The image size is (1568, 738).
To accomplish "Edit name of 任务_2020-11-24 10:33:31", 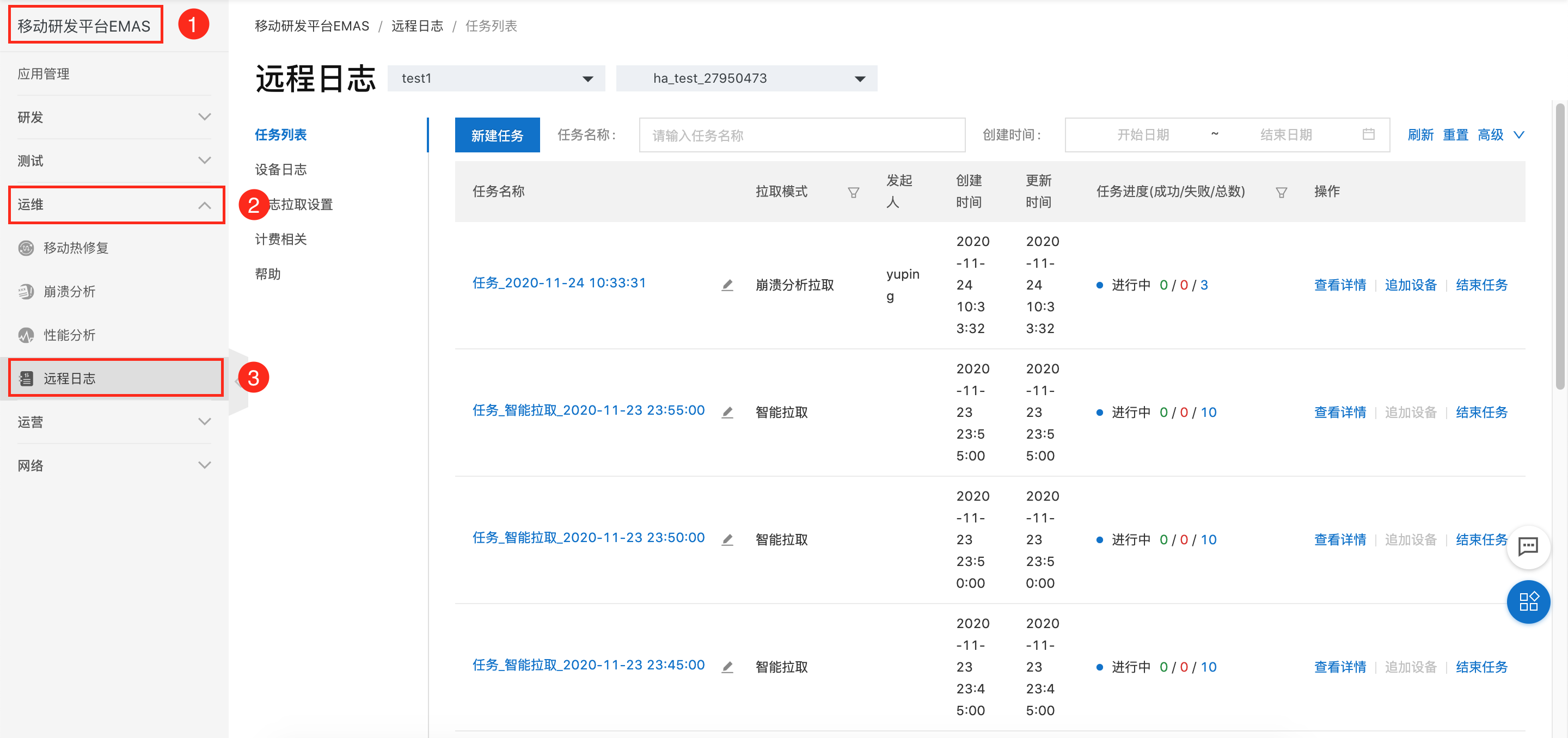I will (x=727, y=285).
